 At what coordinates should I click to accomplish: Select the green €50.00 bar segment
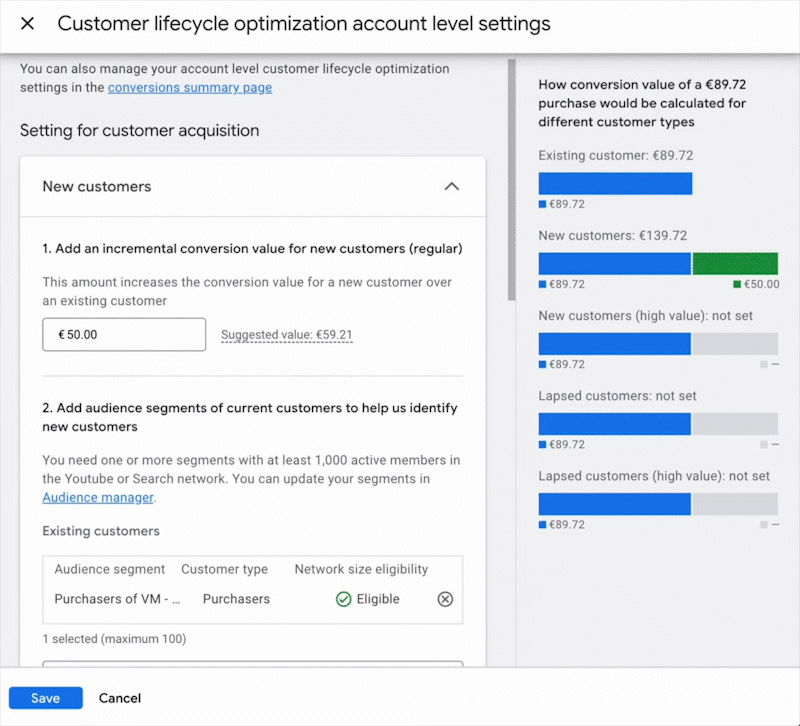tap(734, 264)
